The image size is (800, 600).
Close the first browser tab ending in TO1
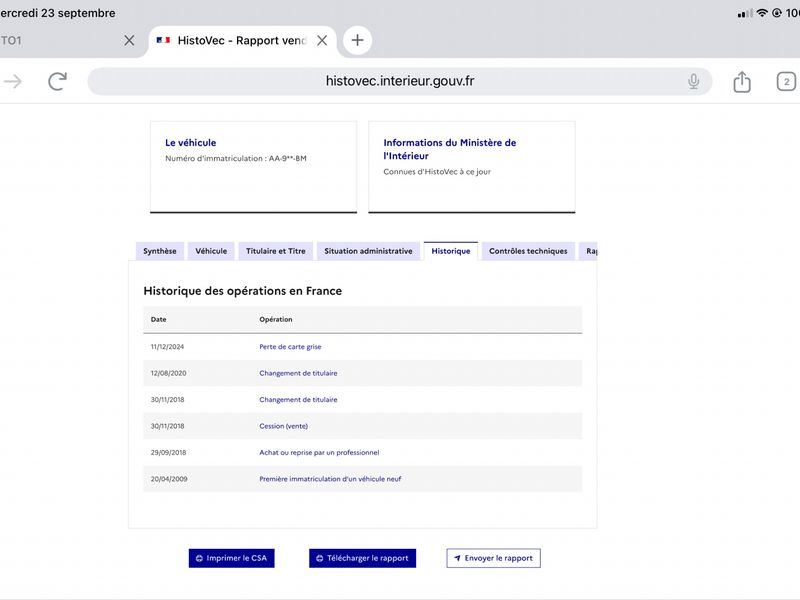129,40
